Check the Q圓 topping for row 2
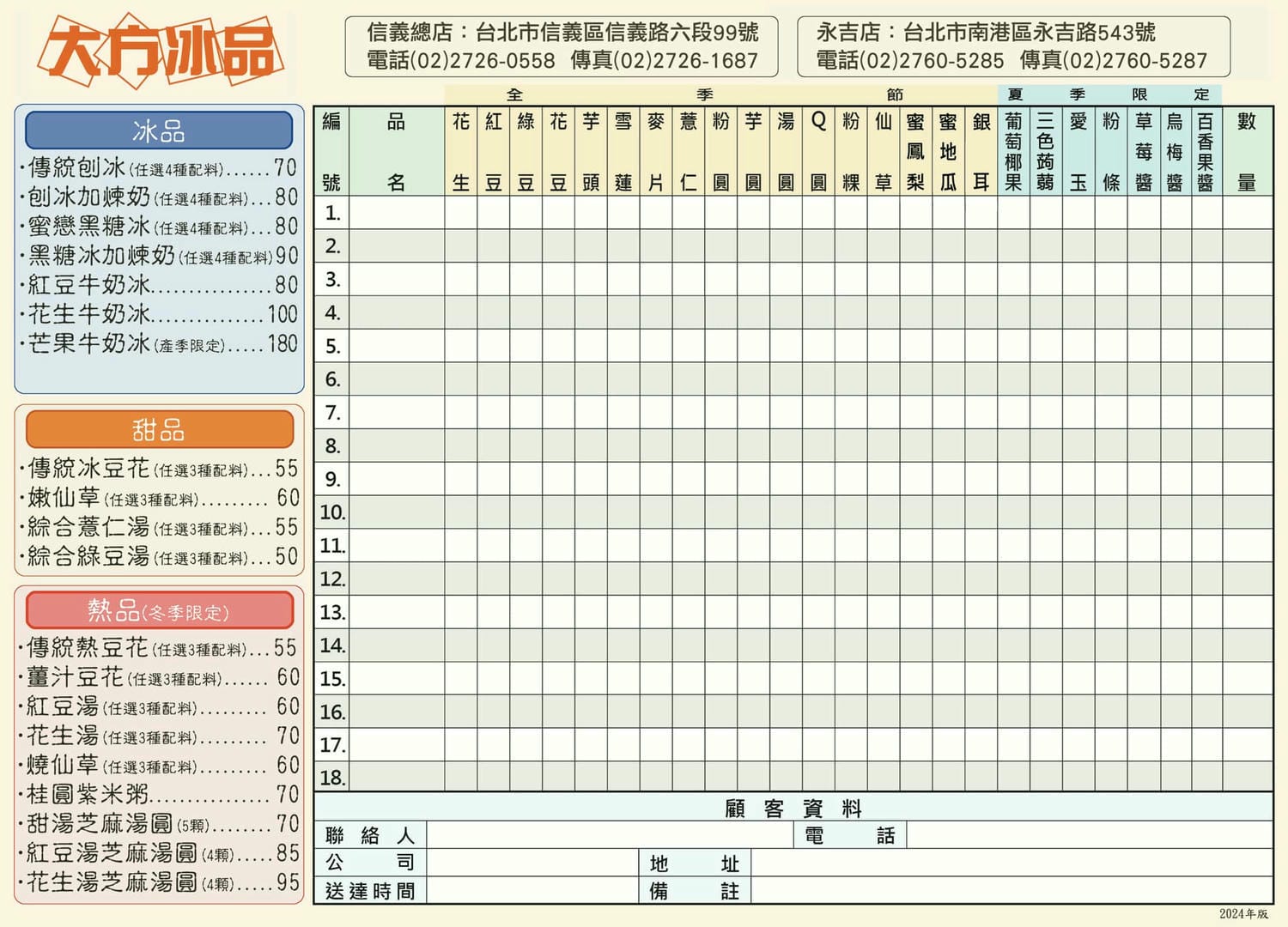This screenshot has width=1288, height=927. [818, 247]
